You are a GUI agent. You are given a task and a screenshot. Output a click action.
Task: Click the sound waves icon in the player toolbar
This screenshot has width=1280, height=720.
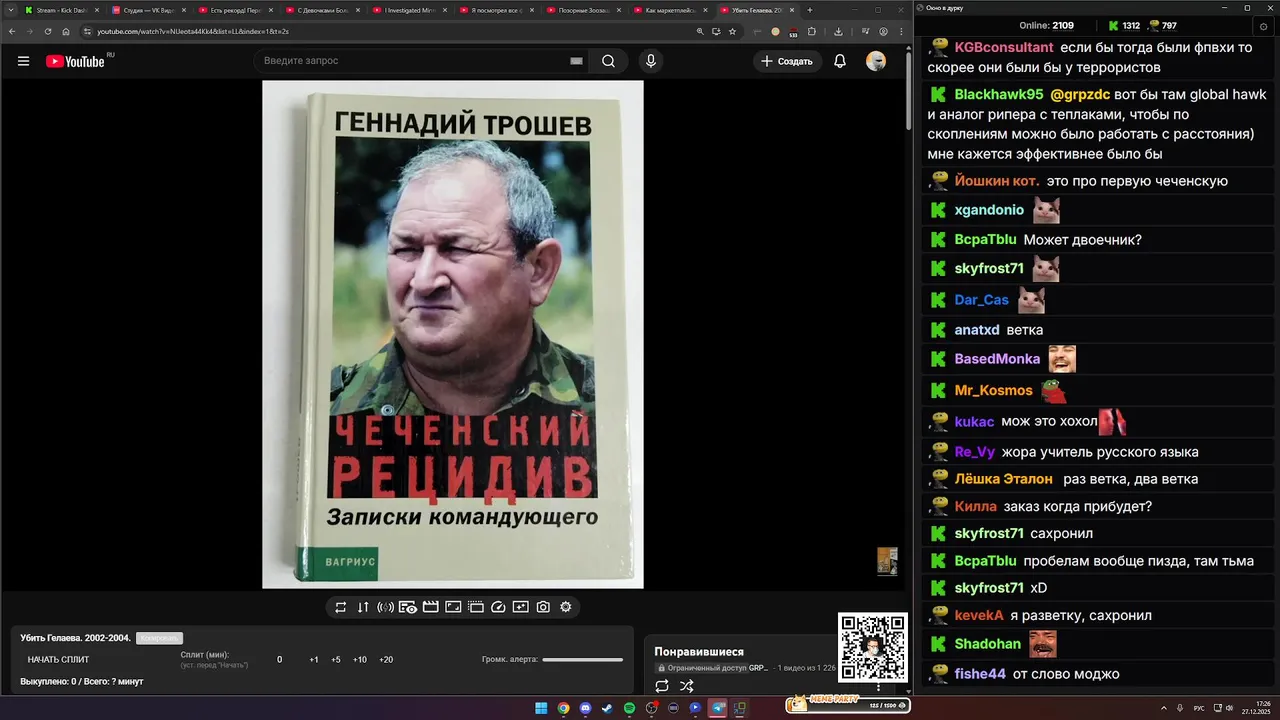tap(385, 607)
